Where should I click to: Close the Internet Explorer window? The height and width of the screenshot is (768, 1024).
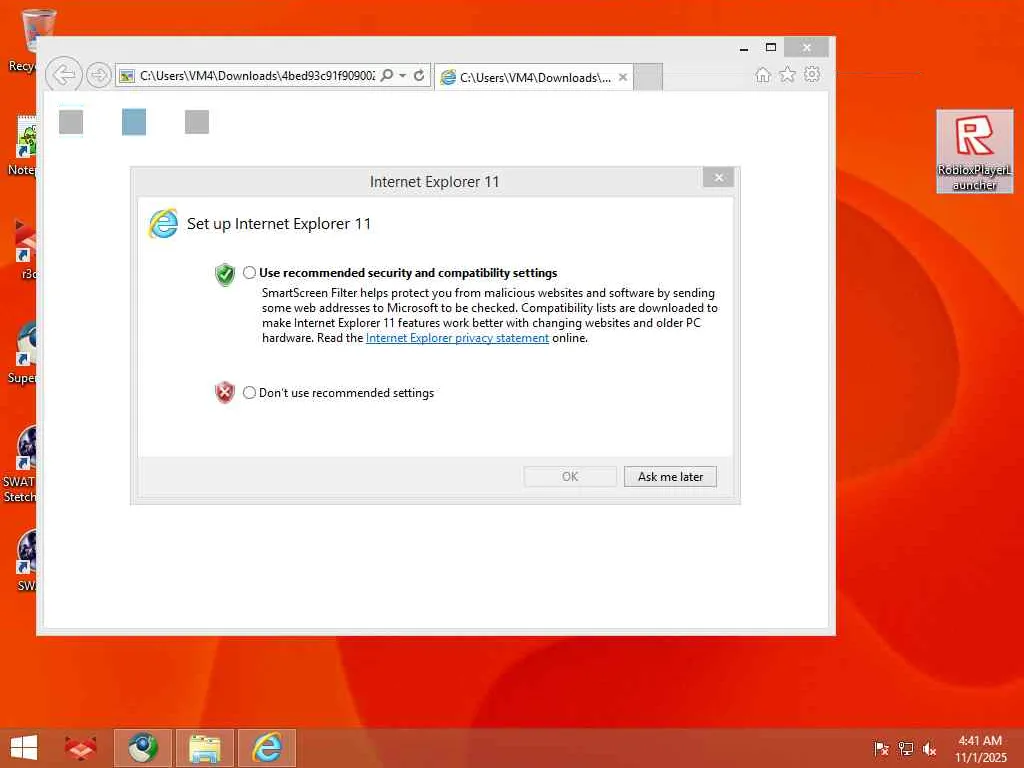807,48
